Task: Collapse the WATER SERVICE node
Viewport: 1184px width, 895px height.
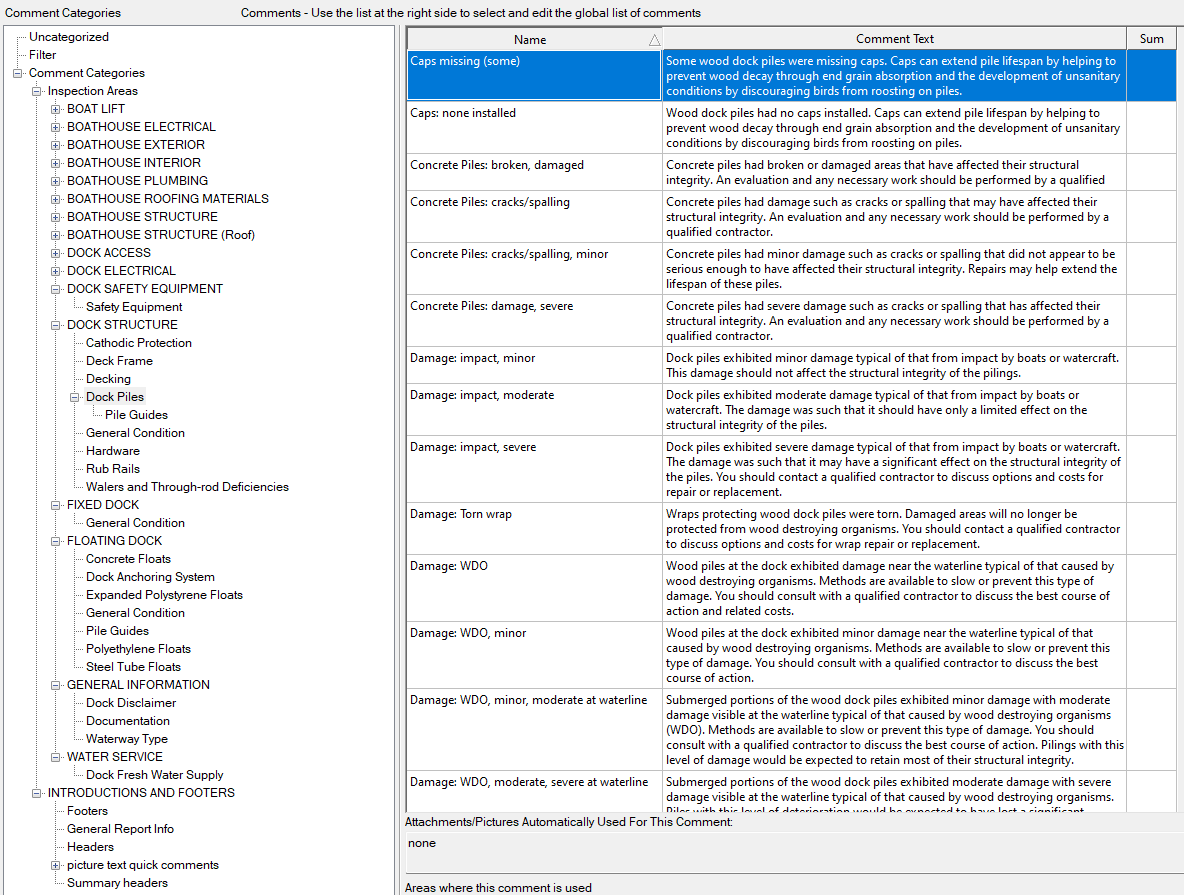Action: [55, 758]
